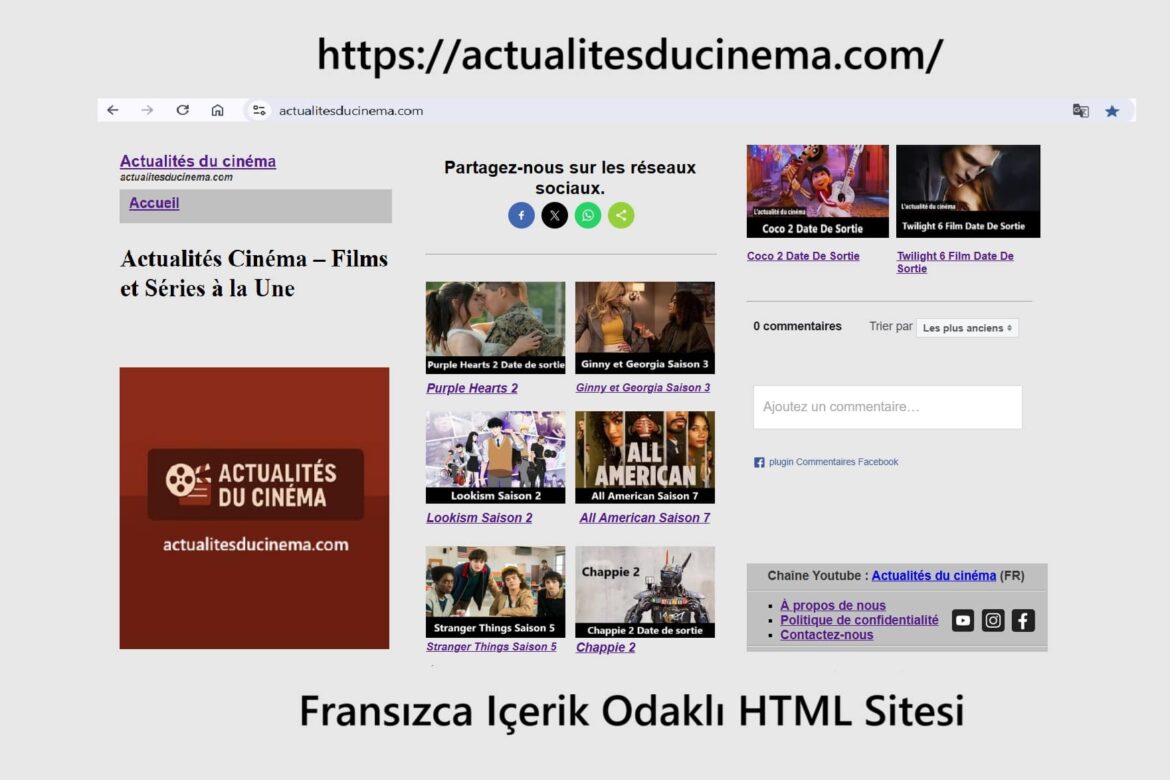Open the YouTube icon in footer
Screen dimensions: 1170x780
tap(962, 620)
